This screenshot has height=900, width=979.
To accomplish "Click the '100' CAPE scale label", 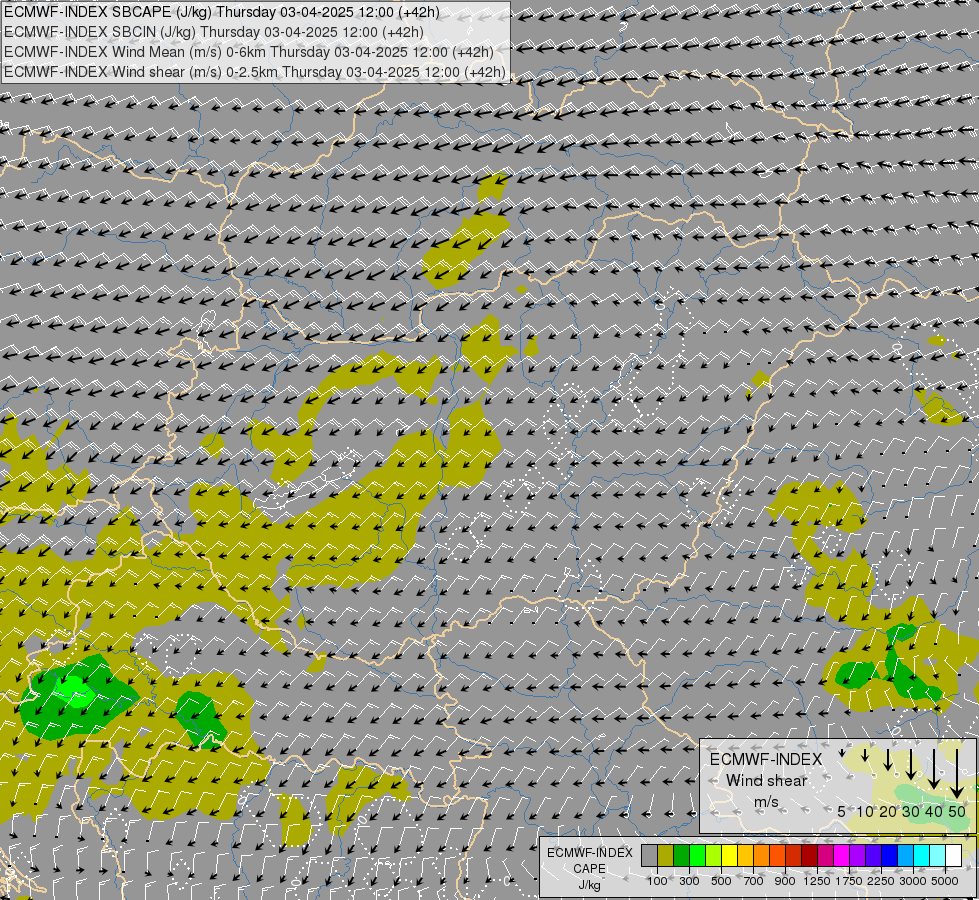I will (657, 881).
